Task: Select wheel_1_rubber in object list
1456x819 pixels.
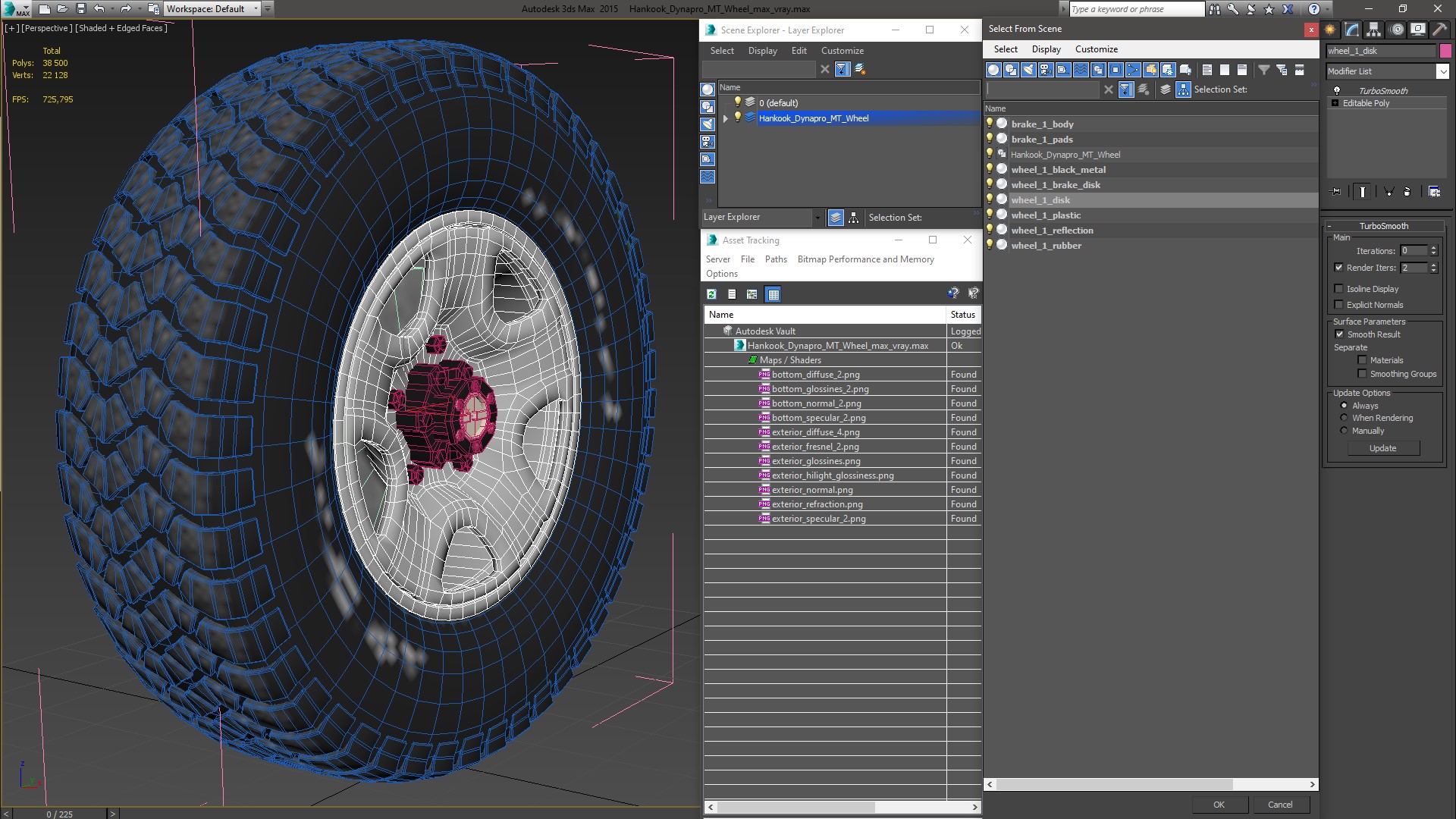Action: 1046,246
